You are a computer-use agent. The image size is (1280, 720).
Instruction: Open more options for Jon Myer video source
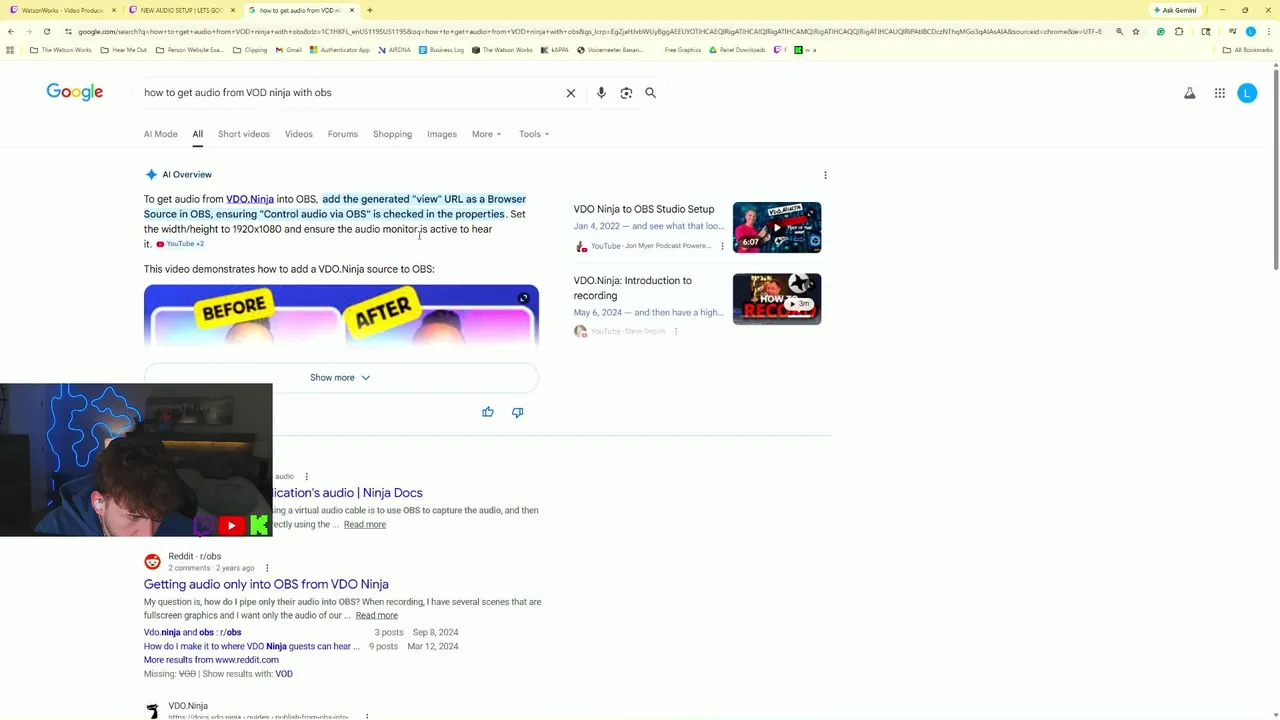[722, 246]
